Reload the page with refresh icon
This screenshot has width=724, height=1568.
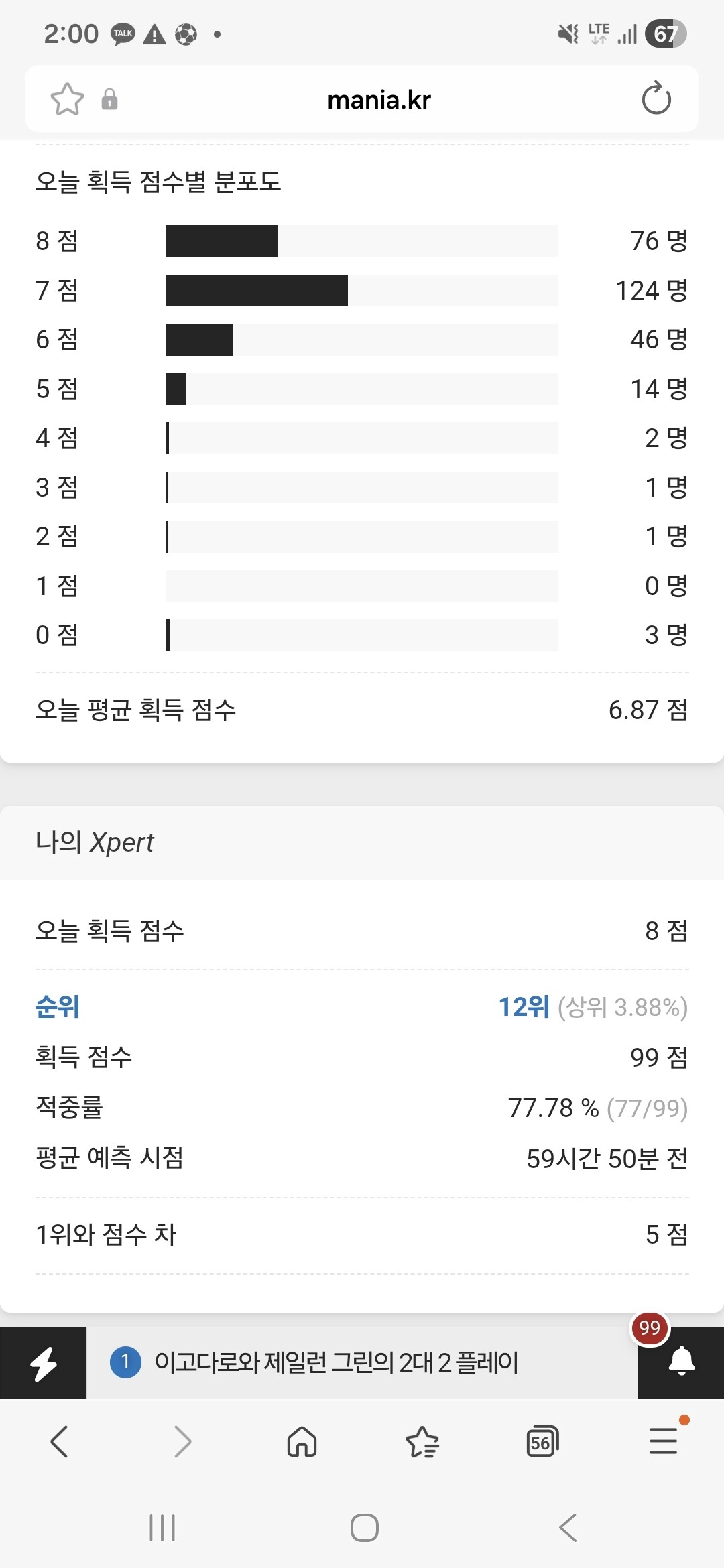(x=656, y=99)
